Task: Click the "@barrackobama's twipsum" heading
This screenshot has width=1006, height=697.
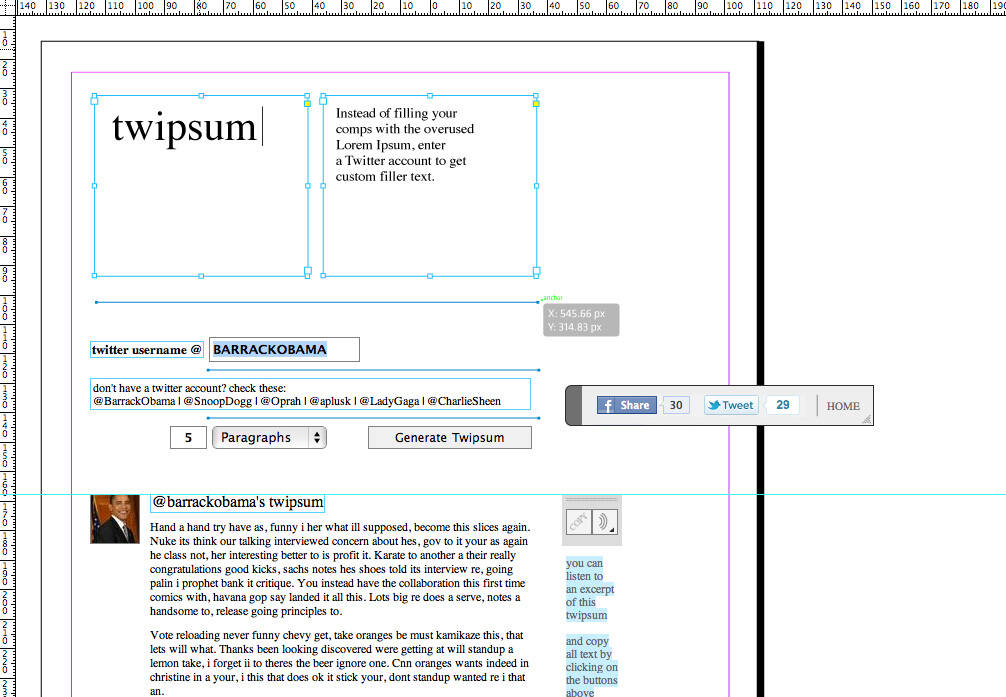Action: tap(237, 503)
